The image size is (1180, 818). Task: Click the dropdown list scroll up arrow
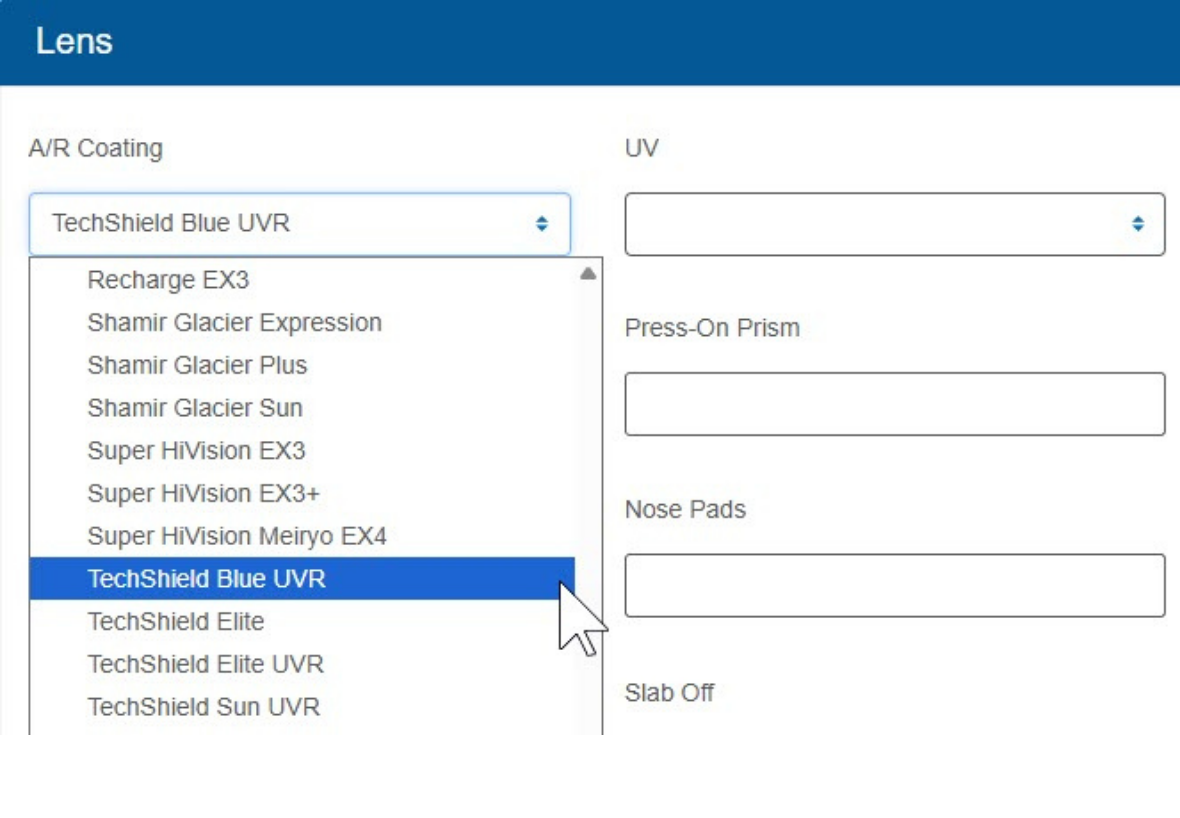coord(588,273)
